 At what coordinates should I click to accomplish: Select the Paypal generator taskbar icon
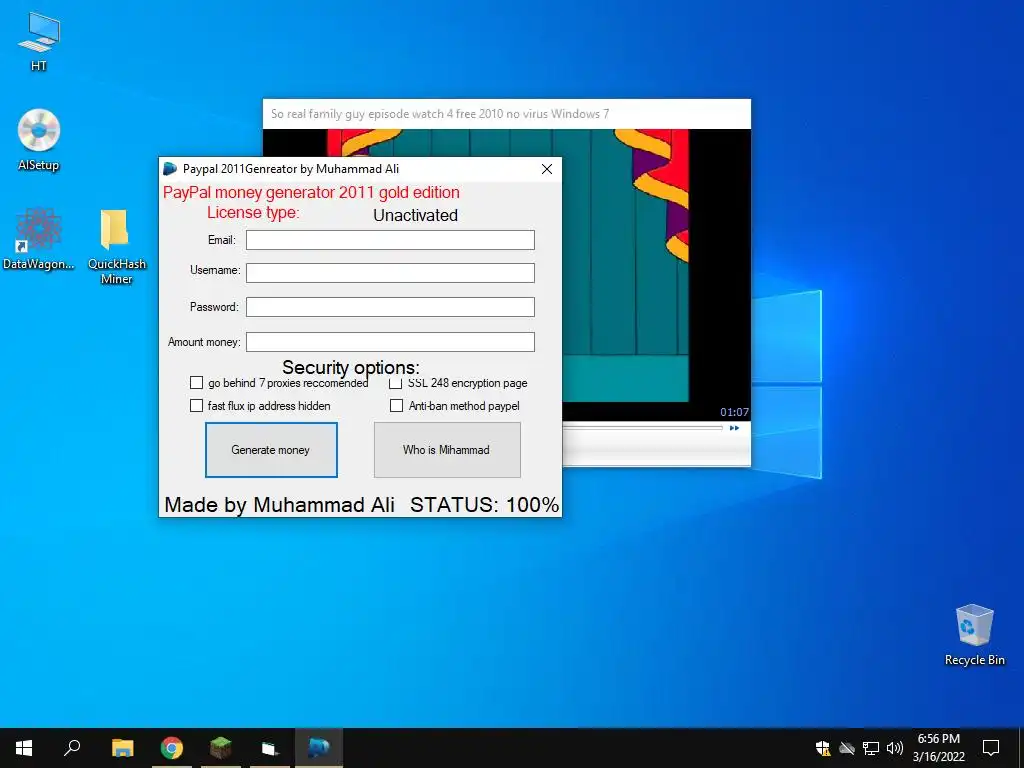point(319,748)
